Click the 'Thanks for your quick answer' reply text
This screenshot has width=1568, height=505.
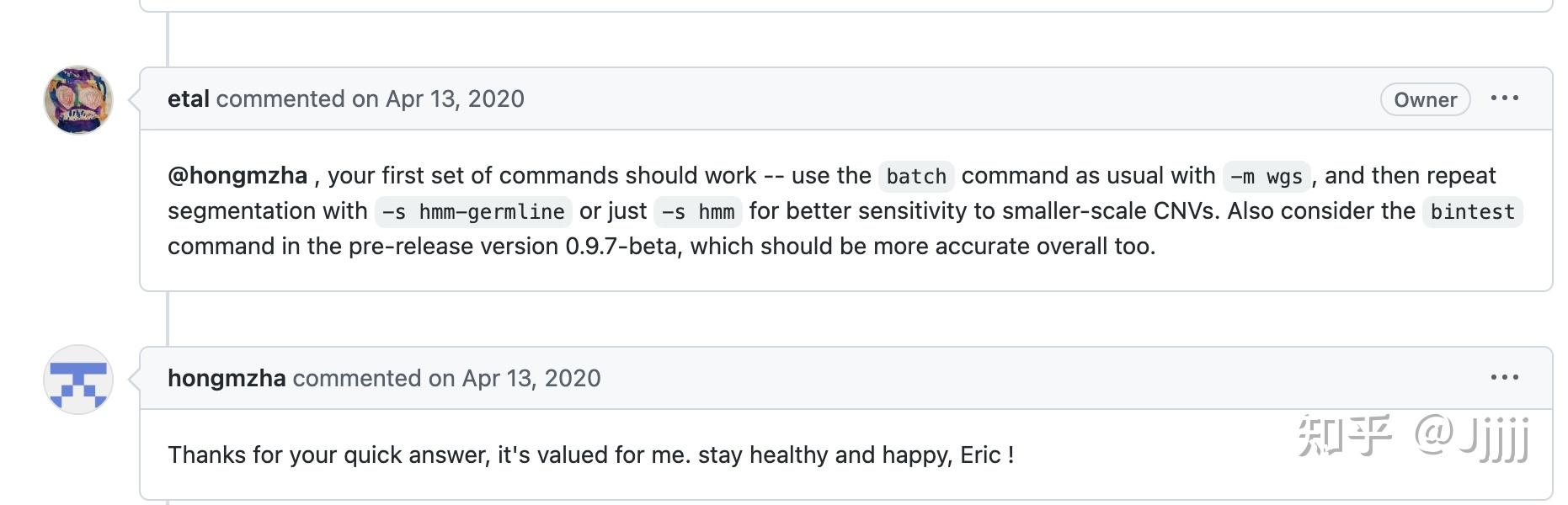click(328, 455)
